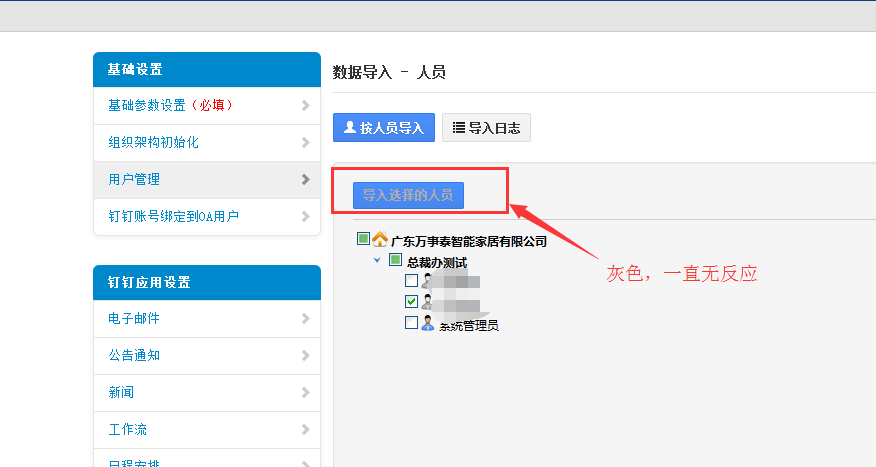Select 系统管理员 tree label
This screenshot has height=467, width=876.
click(469, 326)
